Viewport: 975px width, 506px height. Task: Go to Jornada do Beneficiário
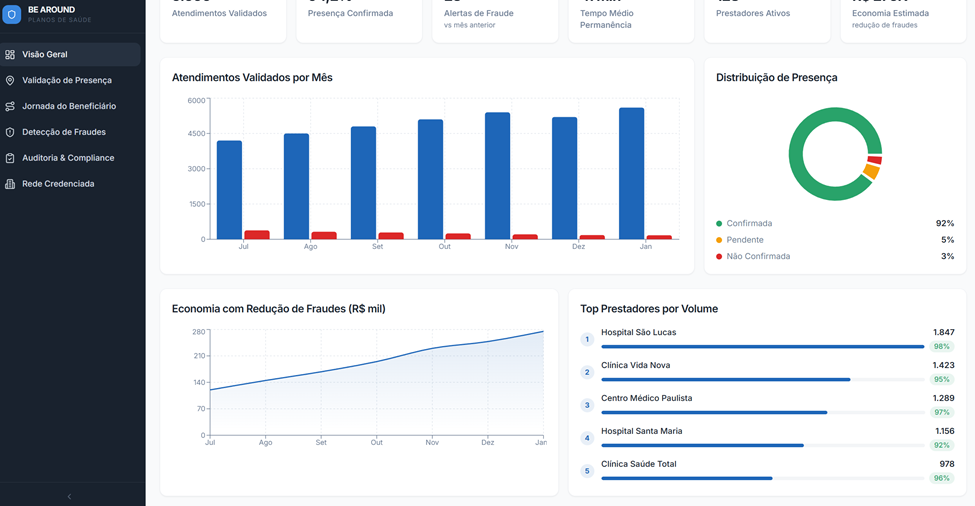(70, 106)
